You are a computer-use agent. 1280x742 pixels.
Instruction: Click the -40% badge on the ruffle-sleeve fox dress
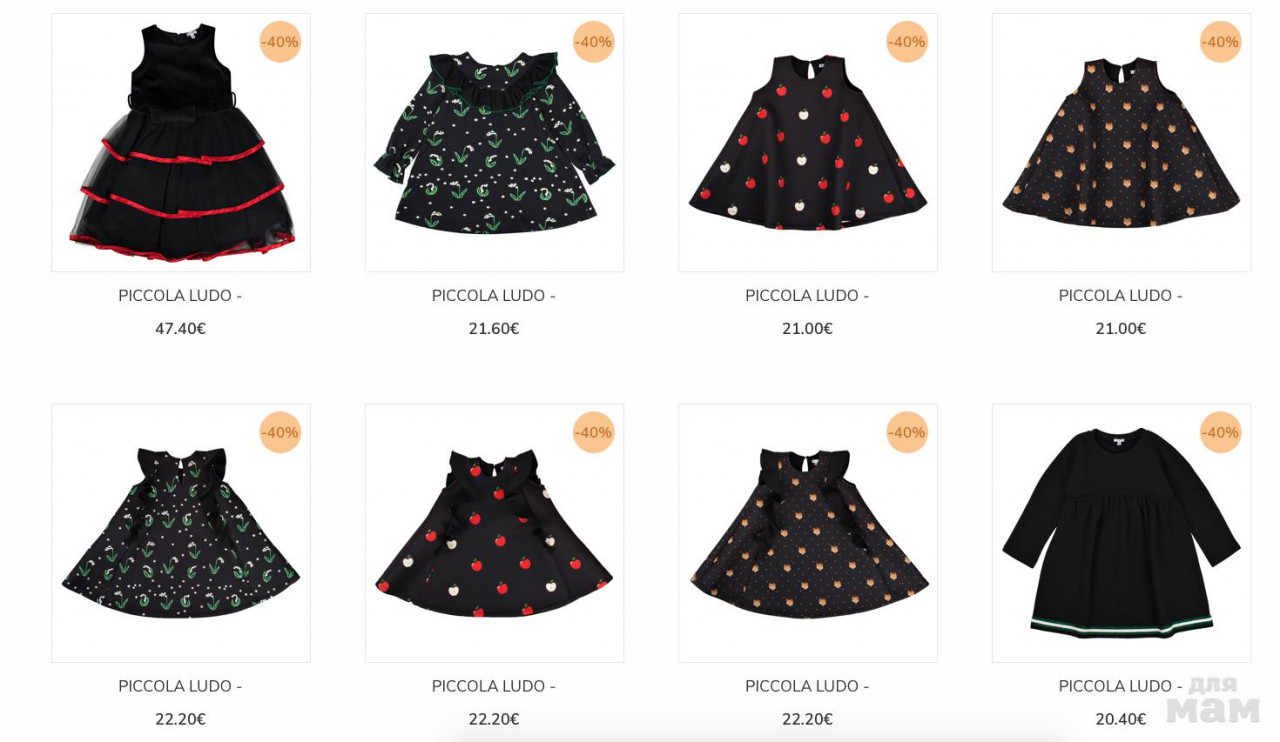tap(907, 433)
